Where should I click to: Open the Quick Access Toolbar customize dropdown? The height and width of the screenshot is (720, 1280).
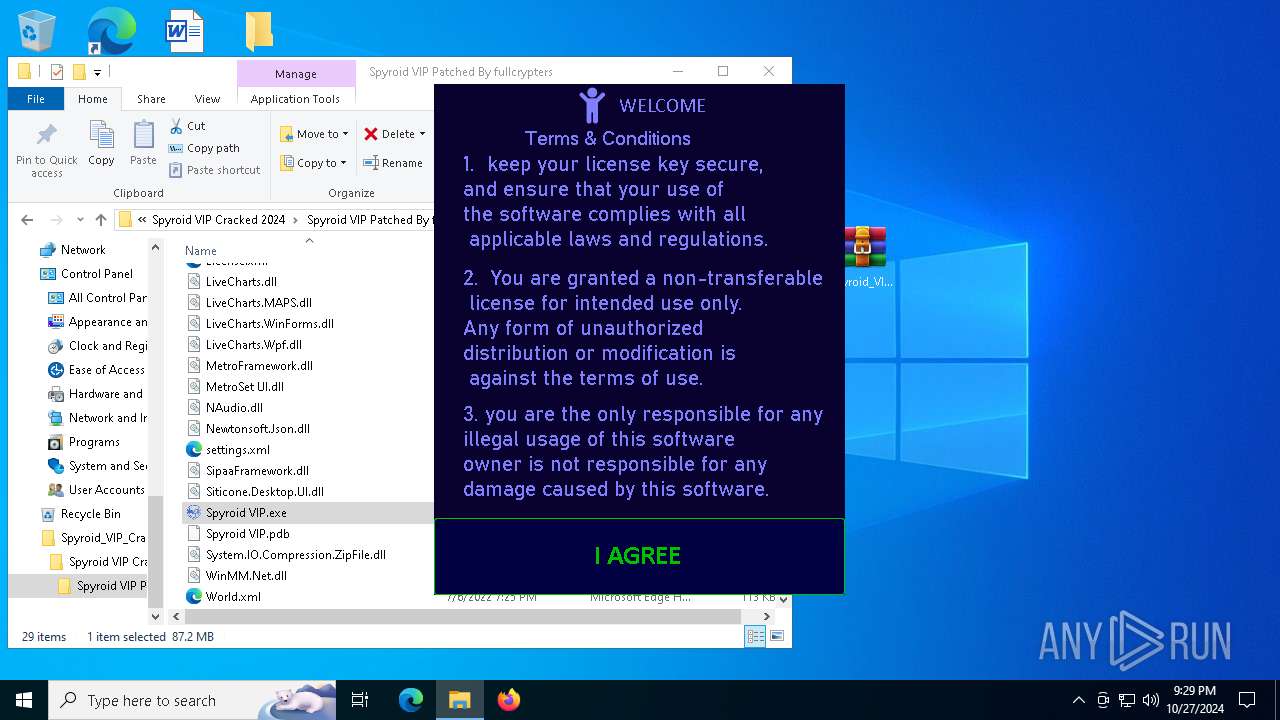click(97, 73)
